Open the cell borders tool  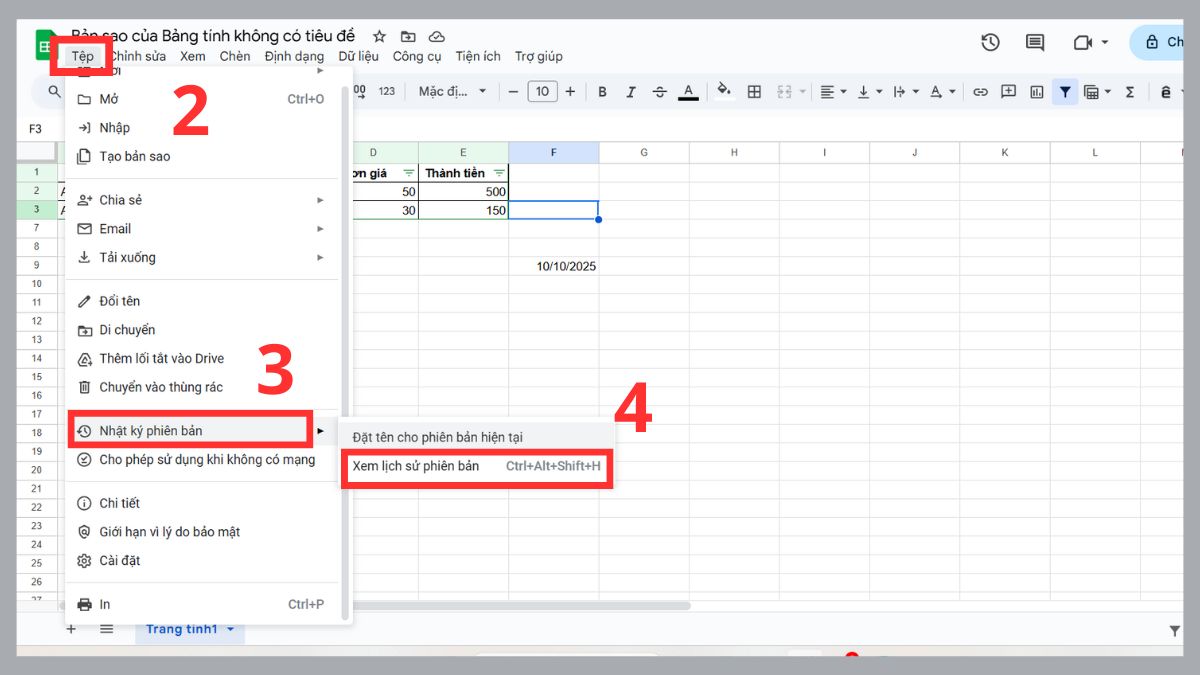[755, 92]
